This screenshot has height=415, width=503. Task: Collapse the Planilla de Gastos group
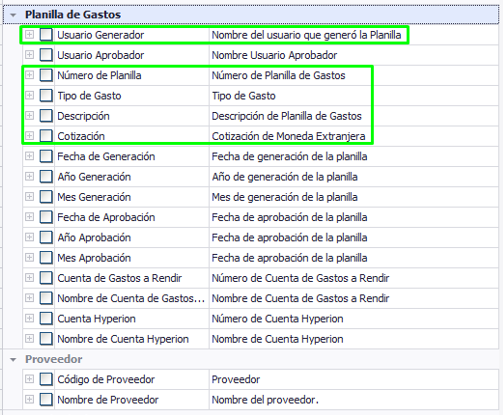coord(13,15)
